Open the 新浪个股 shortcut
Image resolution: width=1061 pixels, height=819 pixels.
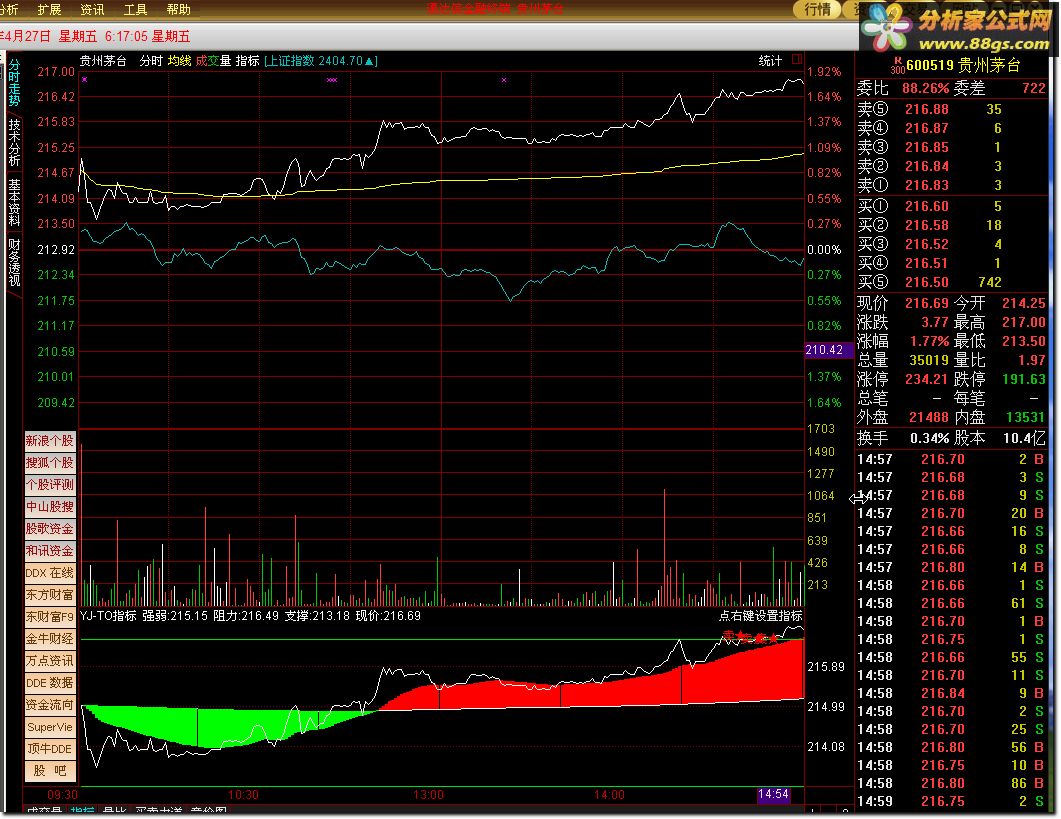pyautogui.click(x=50, y=441)
